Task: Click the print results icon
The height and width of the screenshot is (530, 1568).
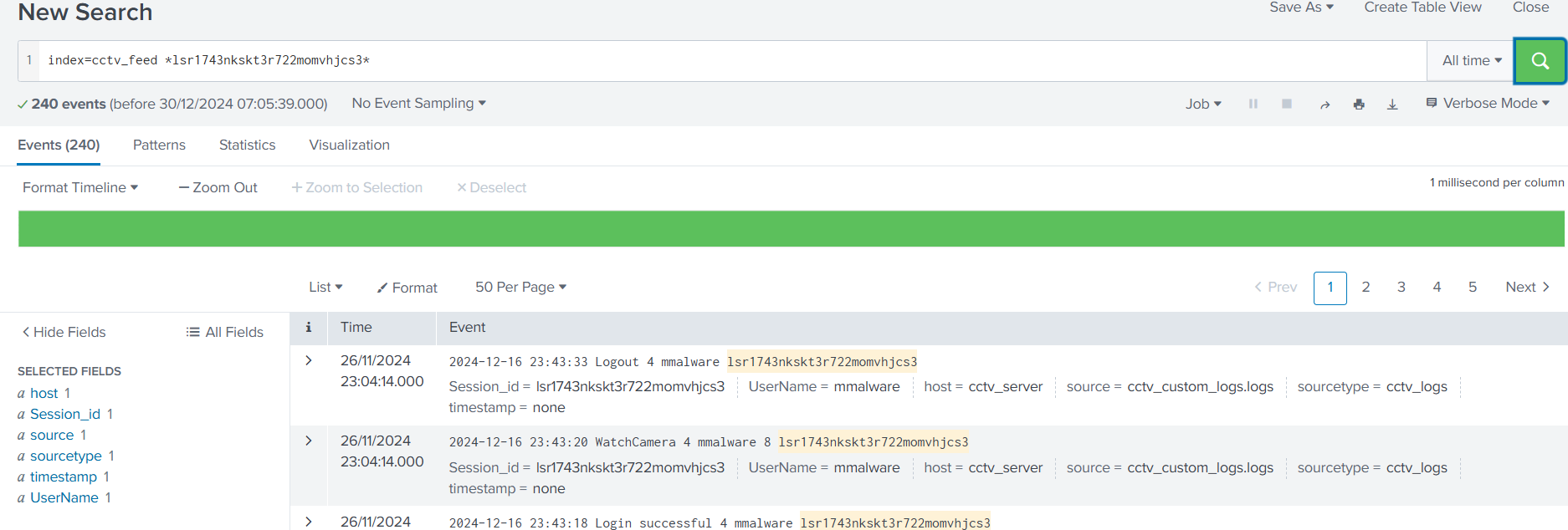Action: [1359, 104]
